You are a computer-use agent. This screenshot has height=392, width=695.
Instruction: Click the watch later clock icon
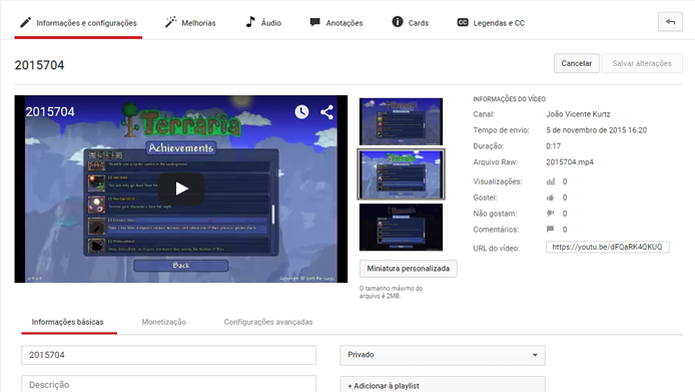[302, 112]
